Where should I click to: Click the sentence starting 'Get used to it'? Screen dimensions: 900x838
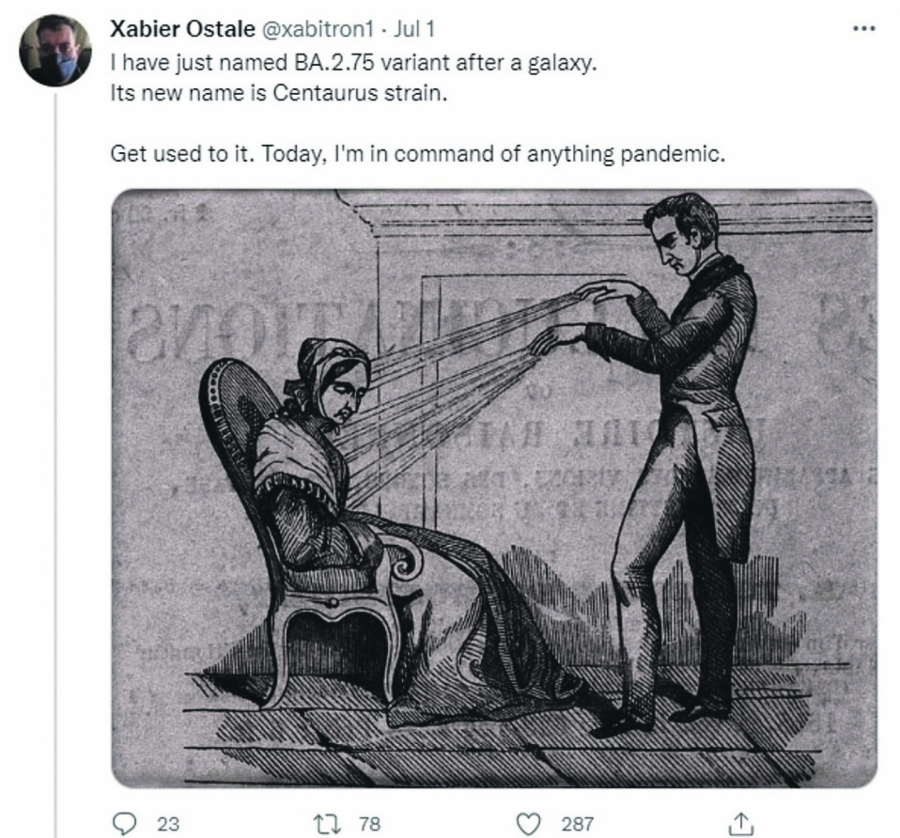417,154
